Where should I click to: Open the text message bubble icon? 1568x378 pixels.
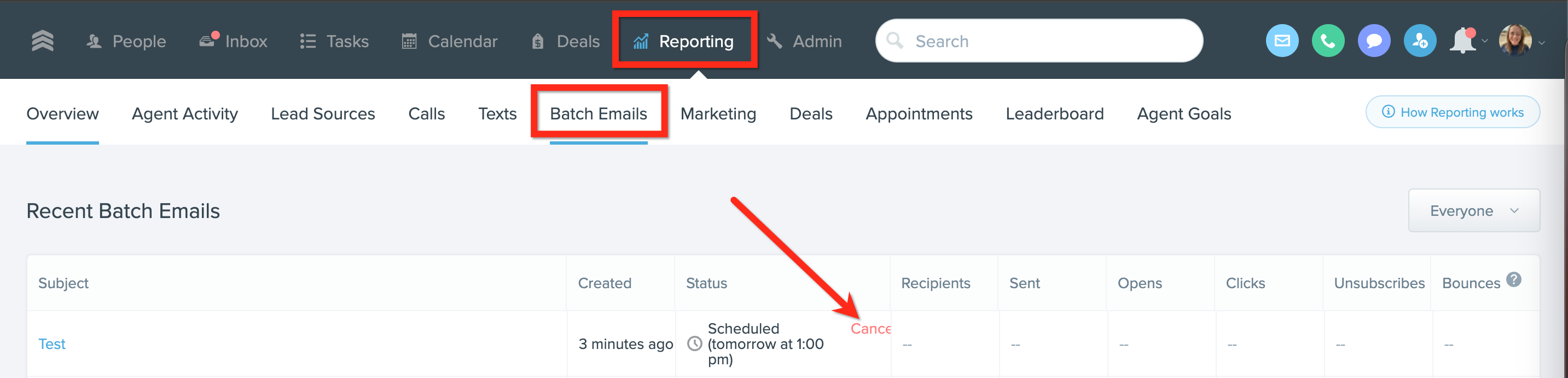coord(1374,41)
